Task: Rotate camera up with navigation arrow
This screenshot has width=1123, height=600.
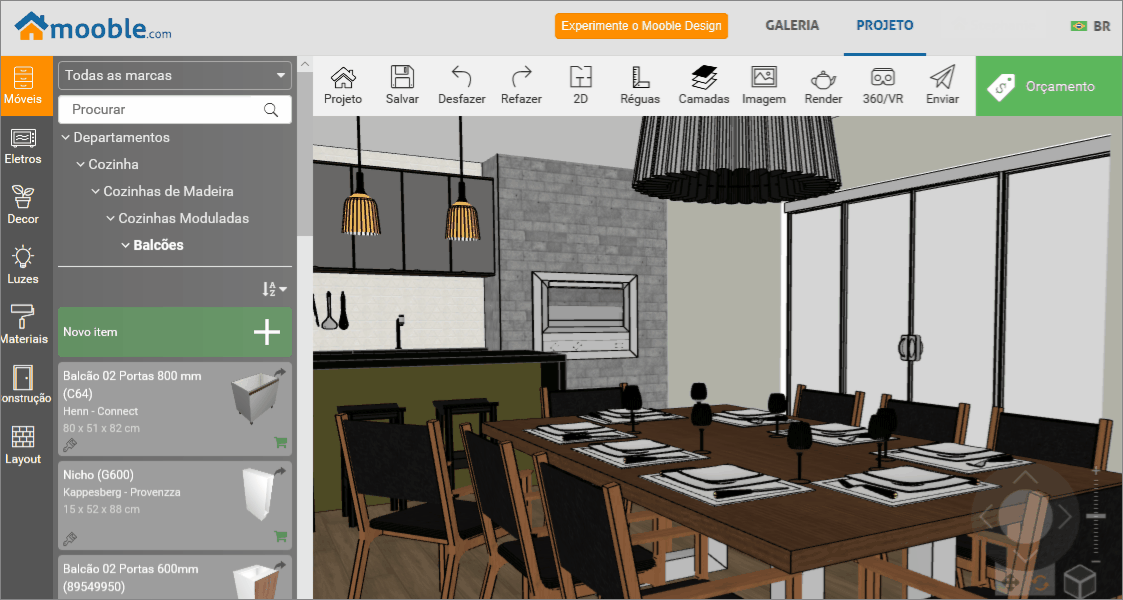Action: [x=1026, y=478]
